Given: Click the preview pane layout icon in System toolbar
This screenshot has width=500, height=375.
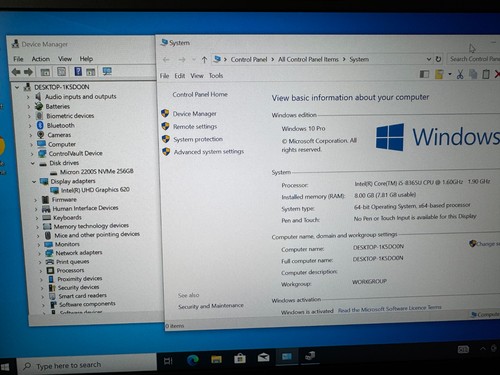Looking at the screenshot, I should pyautogui.click(x=424, y=74).
